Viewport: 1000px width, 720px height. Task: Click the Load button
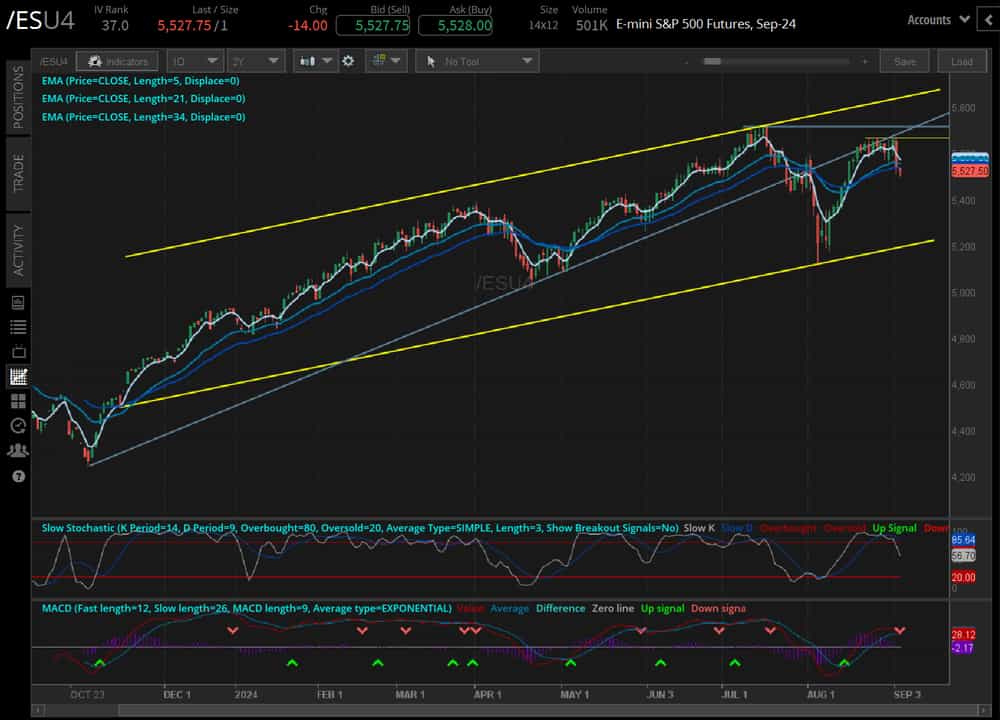(962, 61)
